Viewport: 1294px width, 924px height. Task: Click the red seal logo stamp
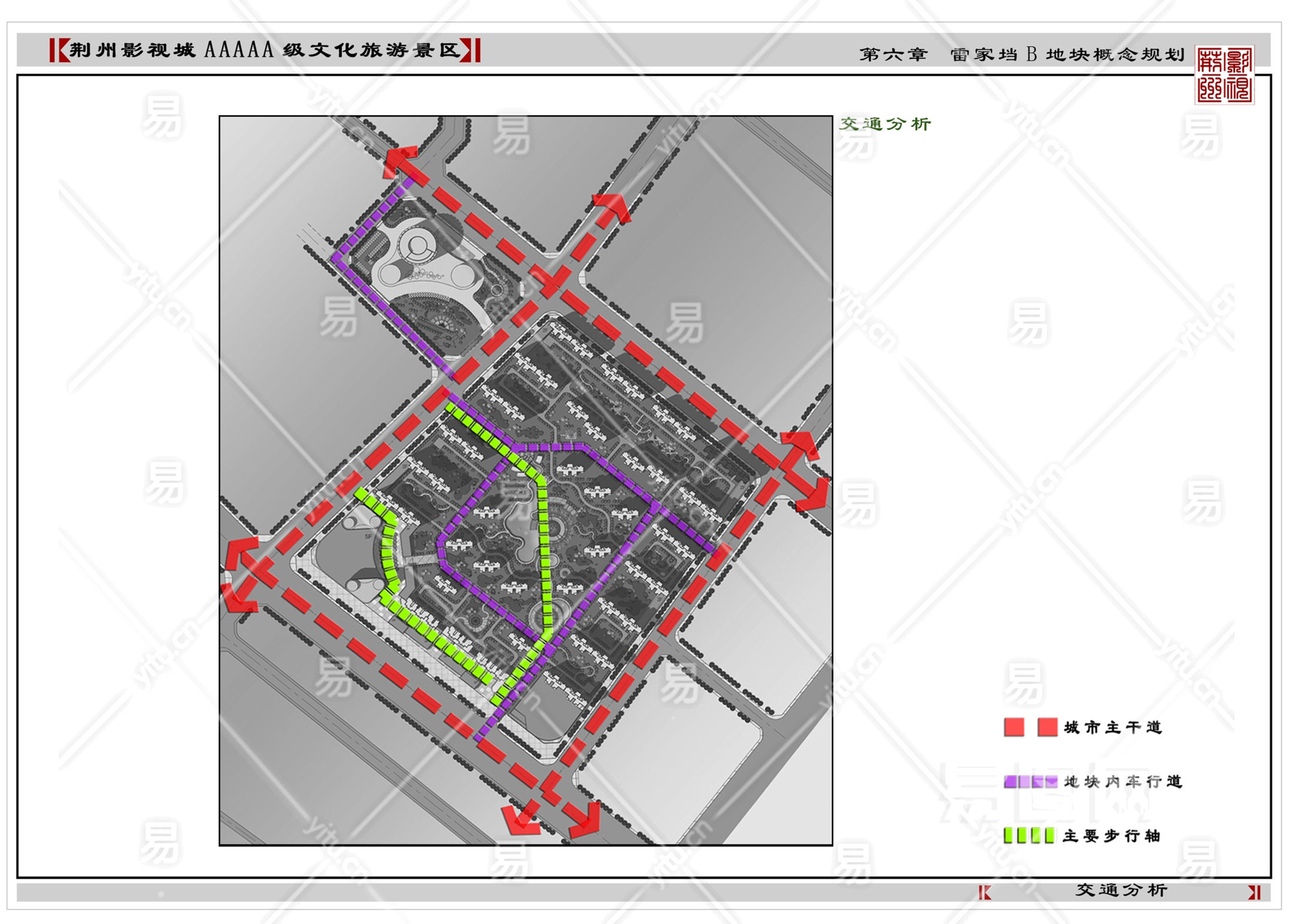[x=1224, y=75]
